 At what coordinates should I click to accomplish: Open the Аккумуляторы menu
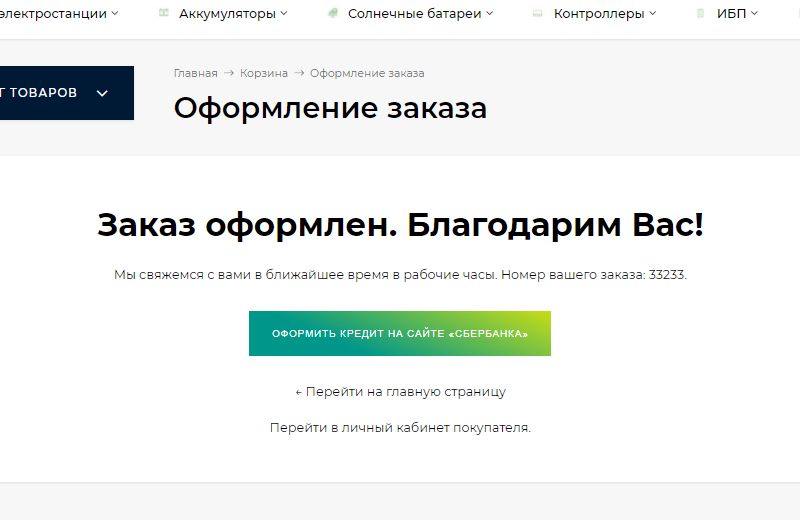click(x=227, y=14)
